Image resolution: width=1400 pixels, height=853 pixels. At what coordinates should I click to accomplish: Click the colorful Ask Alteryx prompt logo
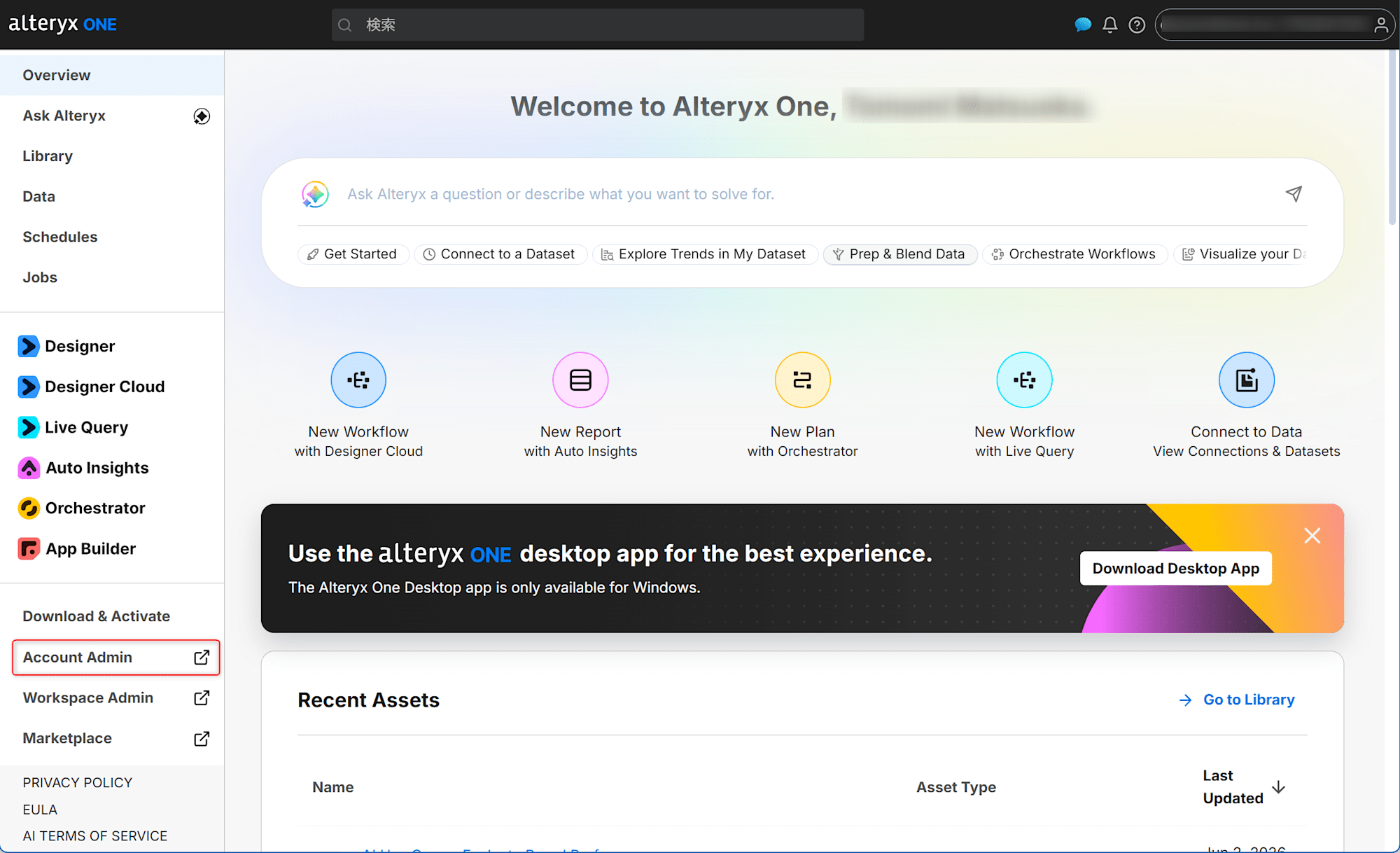click(x=315, y=194)
